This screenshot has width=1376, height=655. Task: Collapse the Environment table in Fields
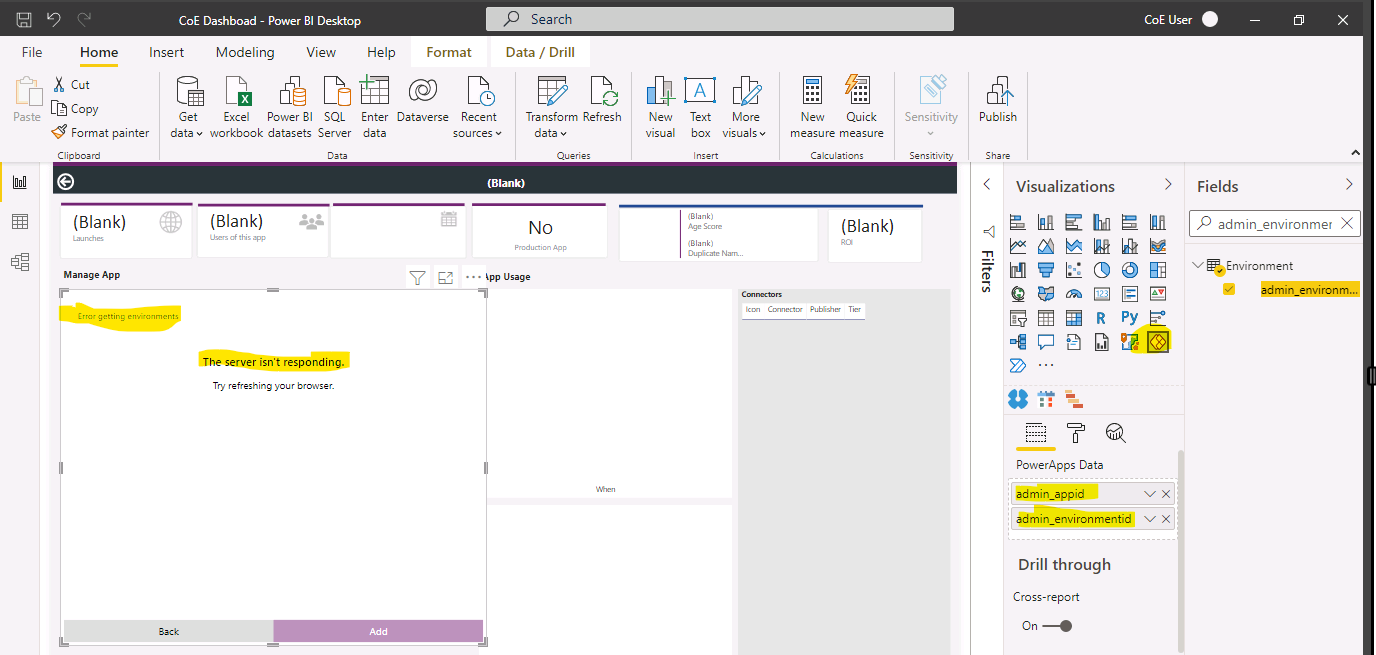1196,265
